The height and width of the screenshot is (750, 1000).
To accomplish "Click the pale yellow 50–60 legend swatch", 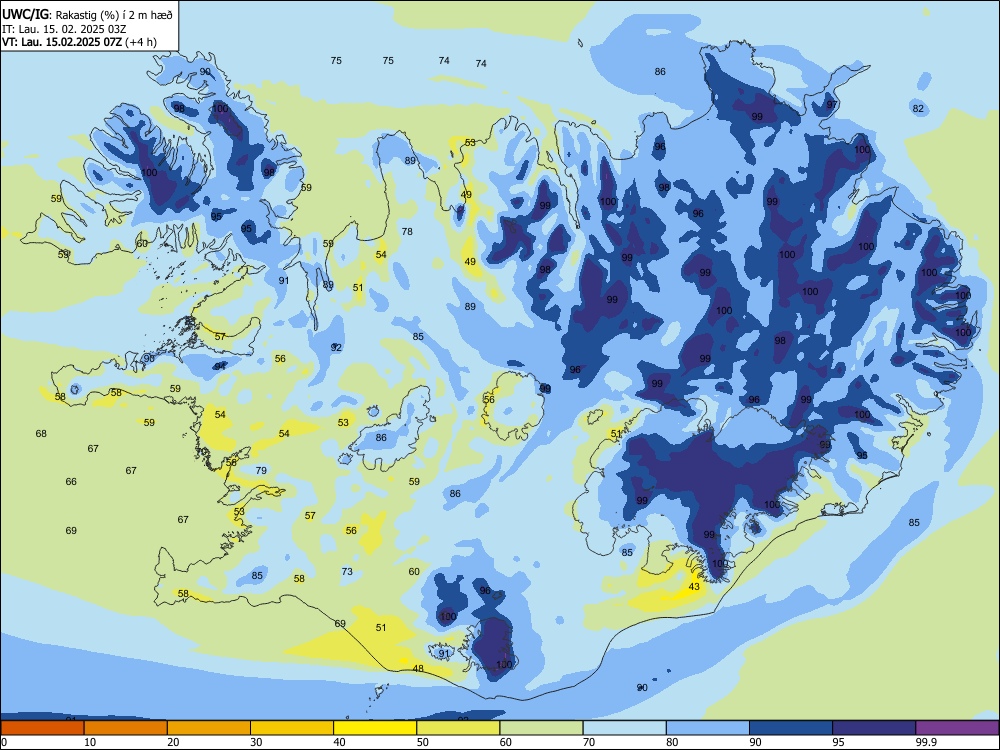I will pos(458,728).
